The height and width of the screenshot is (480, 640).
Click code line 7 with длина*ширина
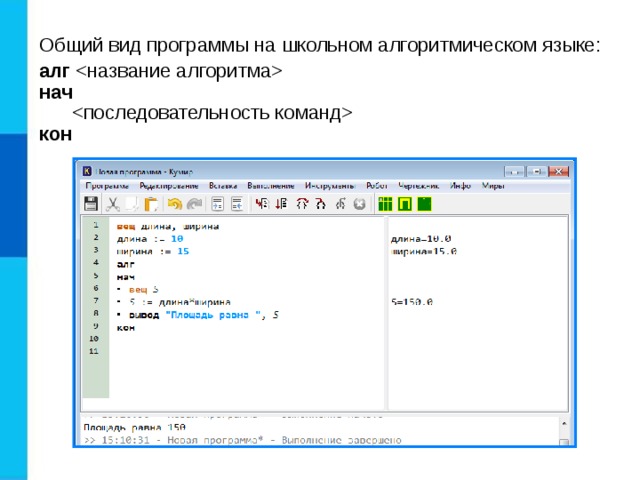click(x=180, y=302)
